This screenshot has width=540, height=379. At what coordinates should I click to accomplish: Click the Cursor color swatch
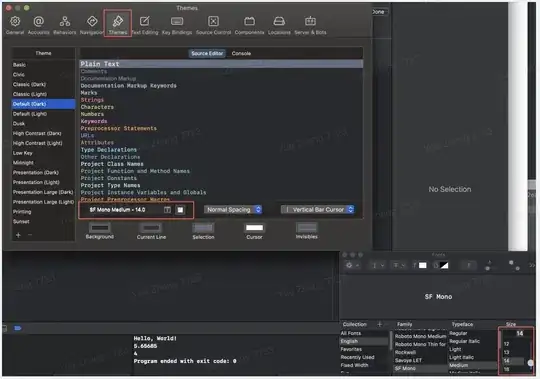click(x=254, y=228)
